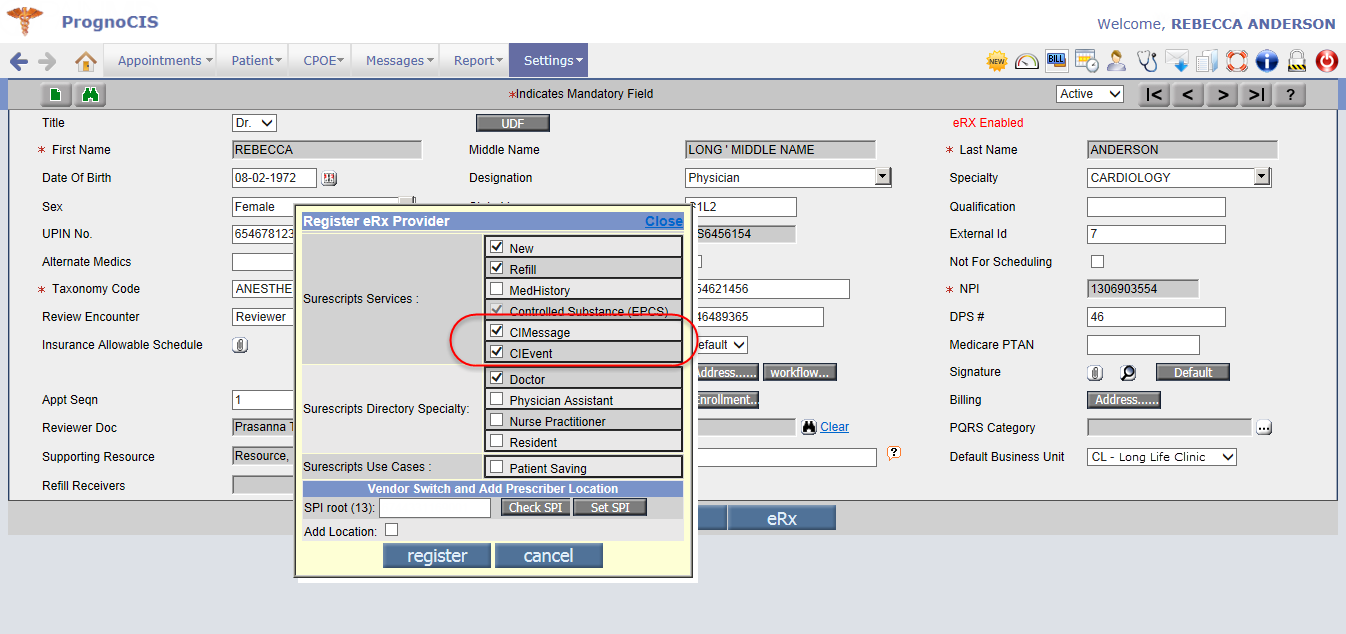The width and height of the screenshot is (1346, 634).
Task: Click the UDF button
Action: tap(512, 123)
